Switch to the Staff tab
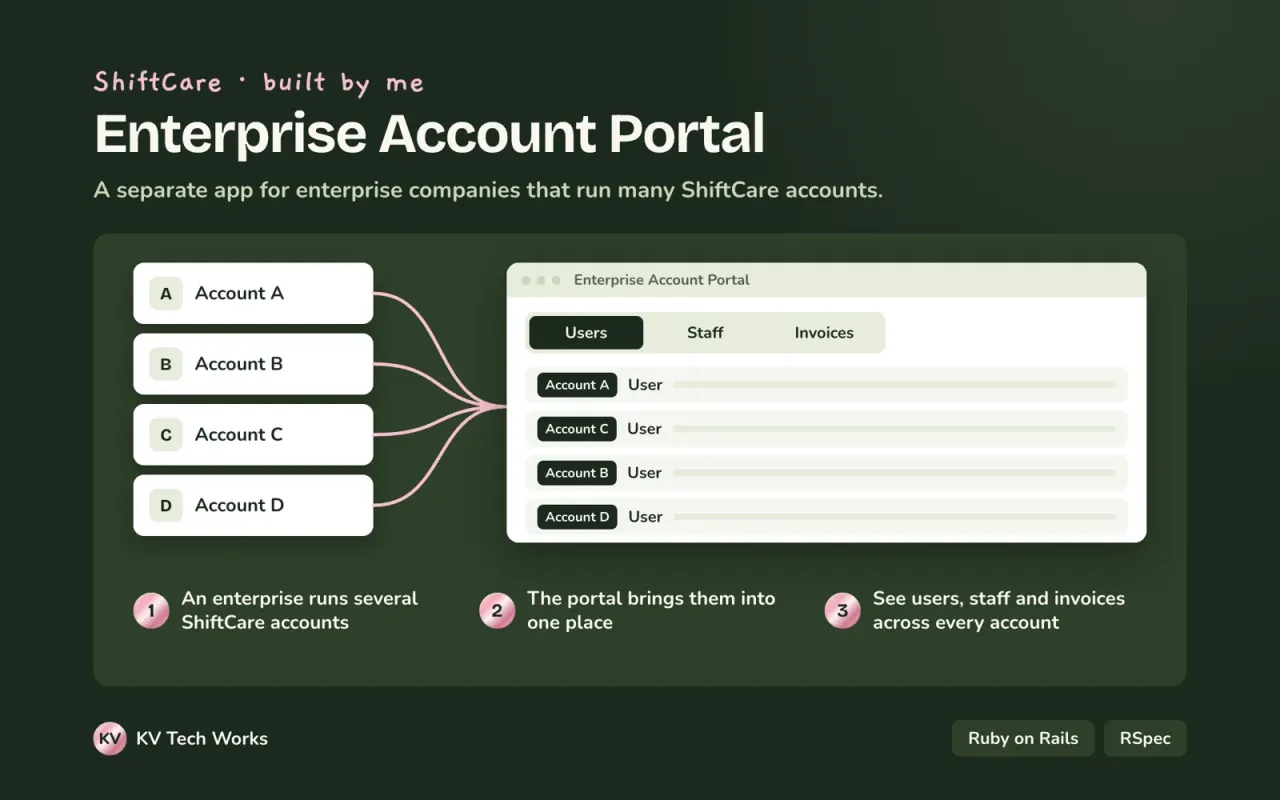1280x800 pixels. [705, 333]
